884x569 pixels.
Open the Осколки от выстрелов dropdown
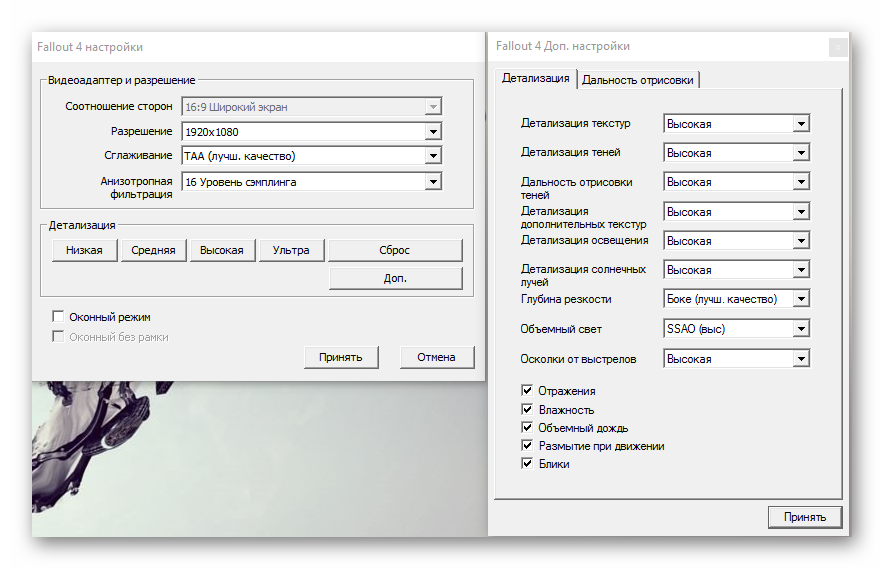click(736, 359)
